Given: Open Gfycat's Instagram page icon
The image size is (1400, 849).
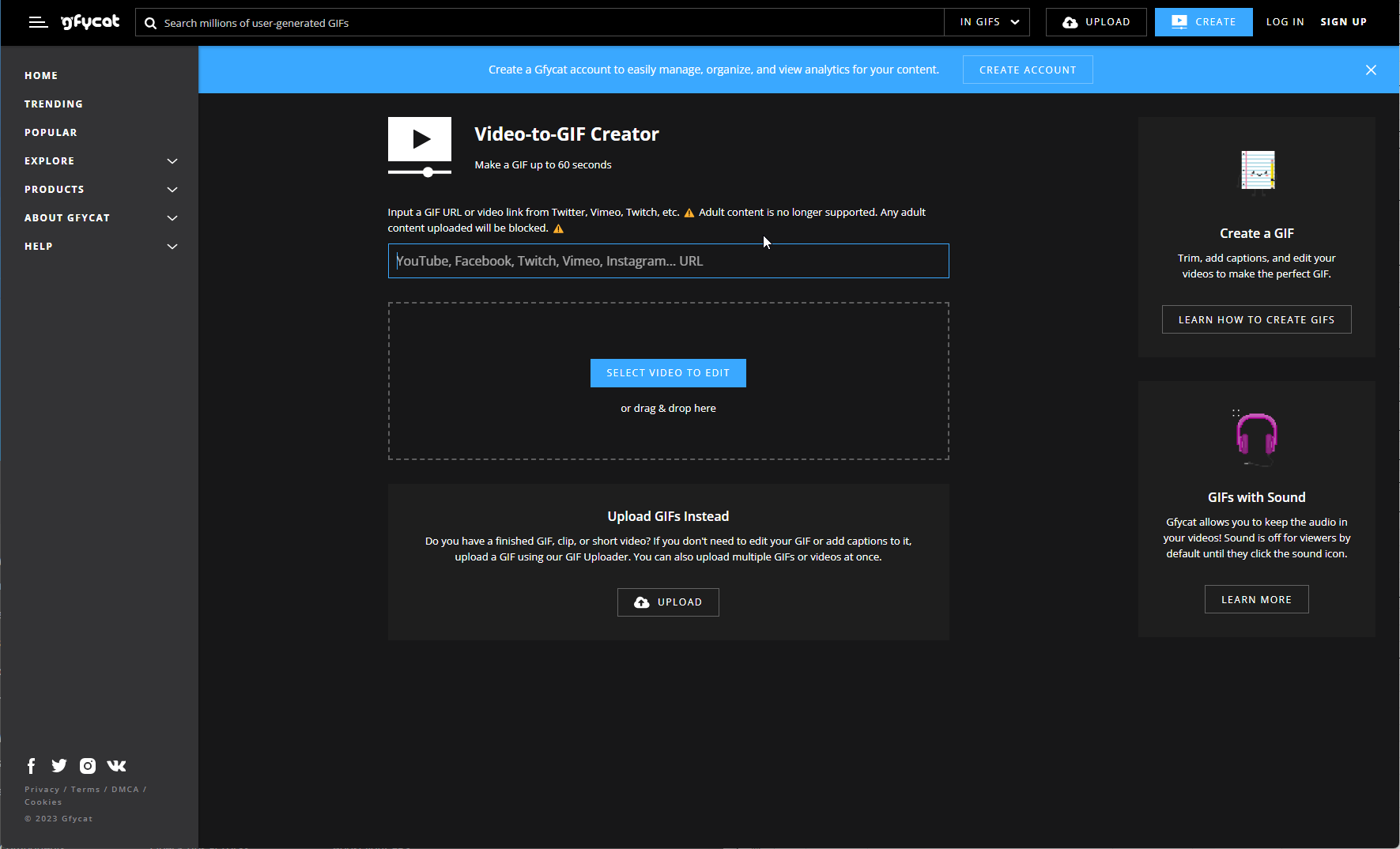Looking at the screenshot, I should pos(88,765).
